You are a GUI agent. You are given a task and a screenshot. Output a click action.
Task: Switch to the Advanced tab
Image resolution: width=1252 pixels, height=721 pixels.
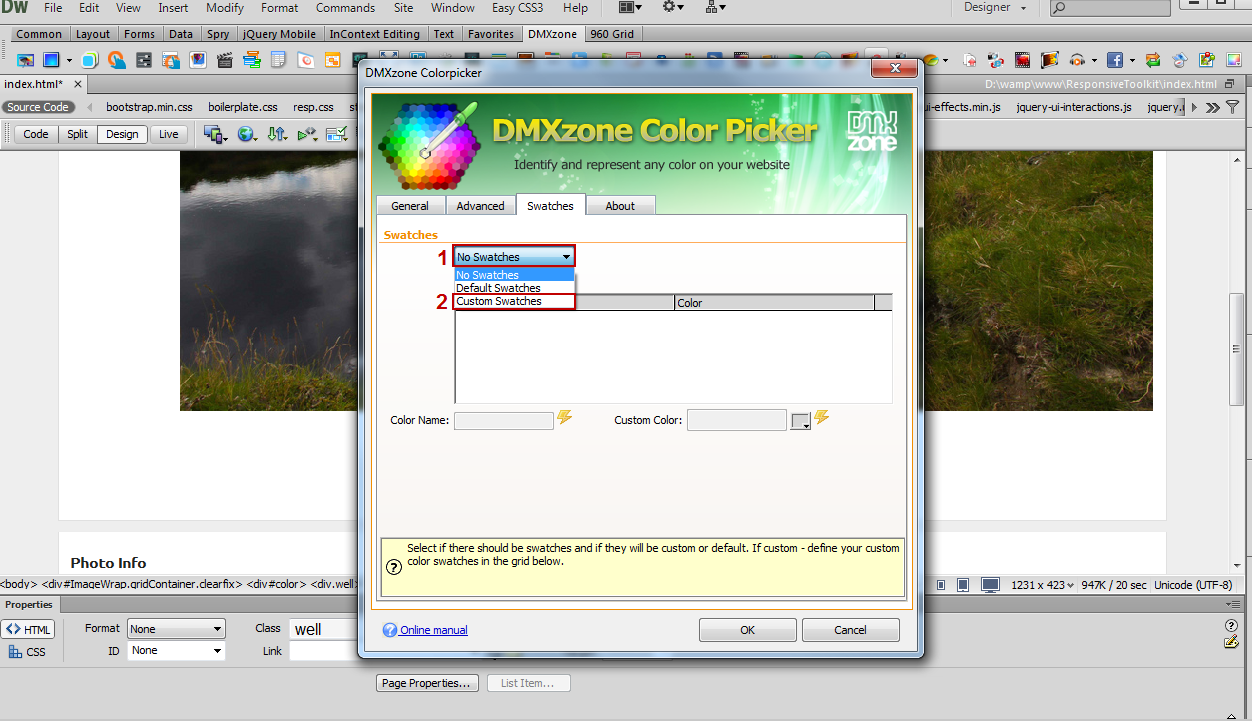[480, 206]
